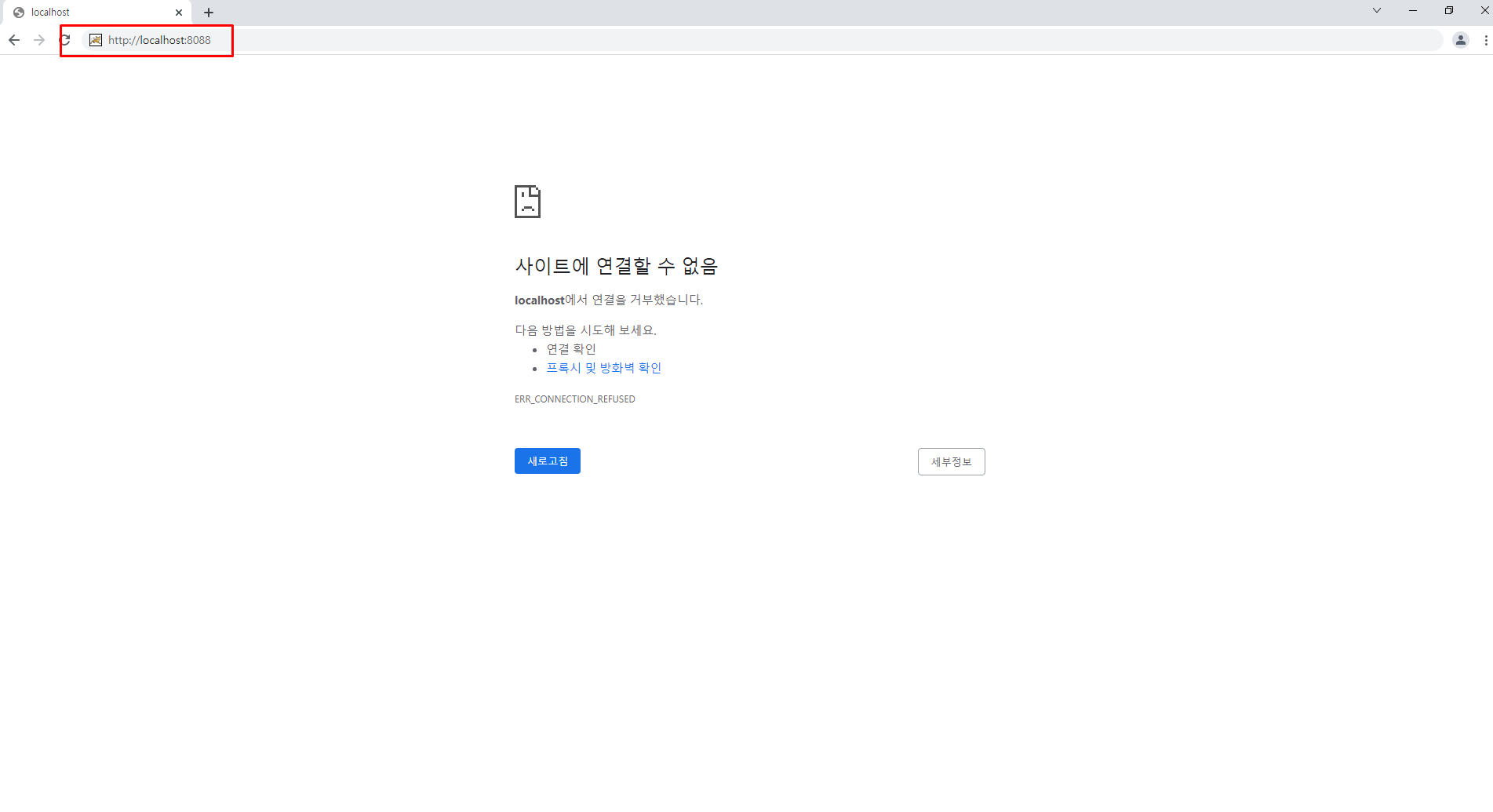Reload the page with the refresh icon
The height and width of the screenshot is (812, 1493).
coord(65,40)
